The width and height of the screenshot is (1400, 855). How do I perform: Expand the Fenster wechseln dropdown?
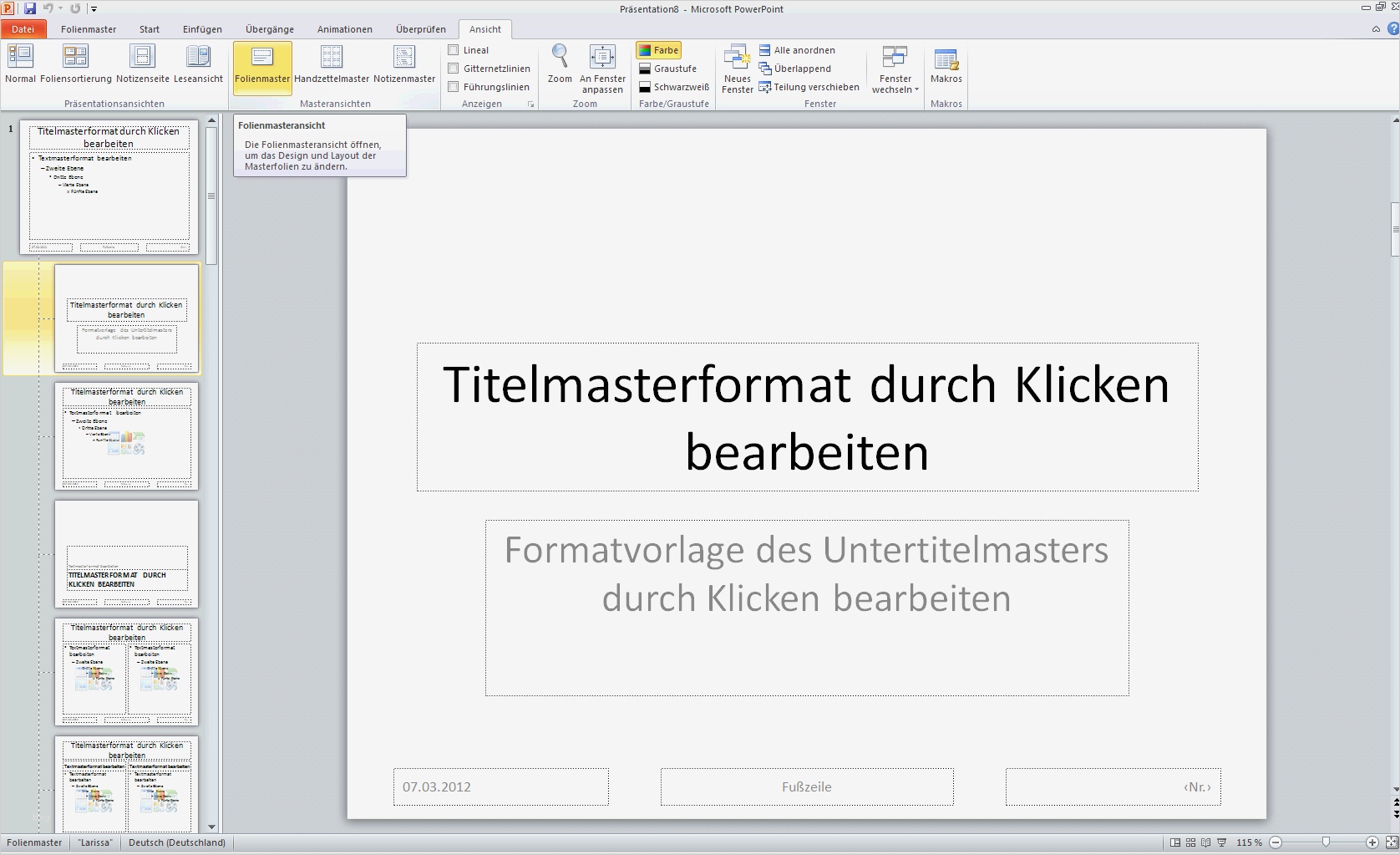895,69
